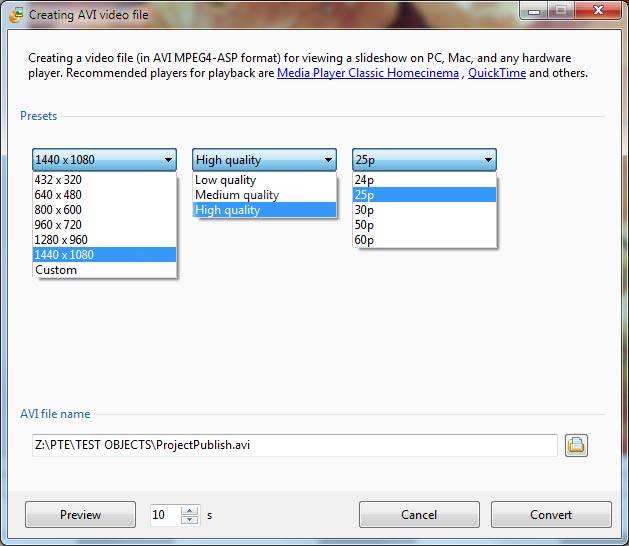Select 30p frame rate option
The image size is (629, 546).
tap(365, 210)
